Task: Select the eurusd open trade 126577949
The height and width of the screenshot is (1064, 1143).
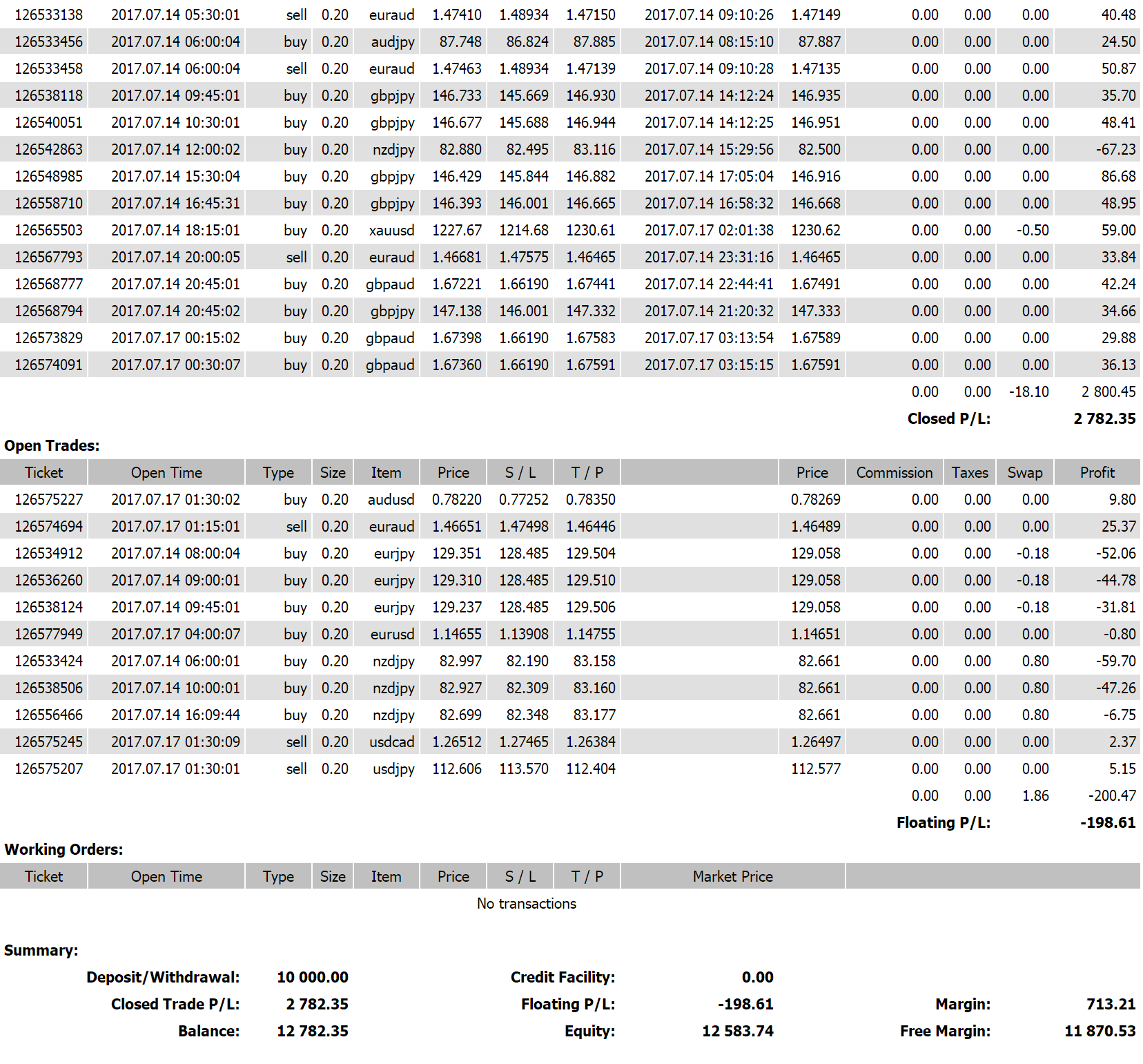Action: (x=570, y=634)
